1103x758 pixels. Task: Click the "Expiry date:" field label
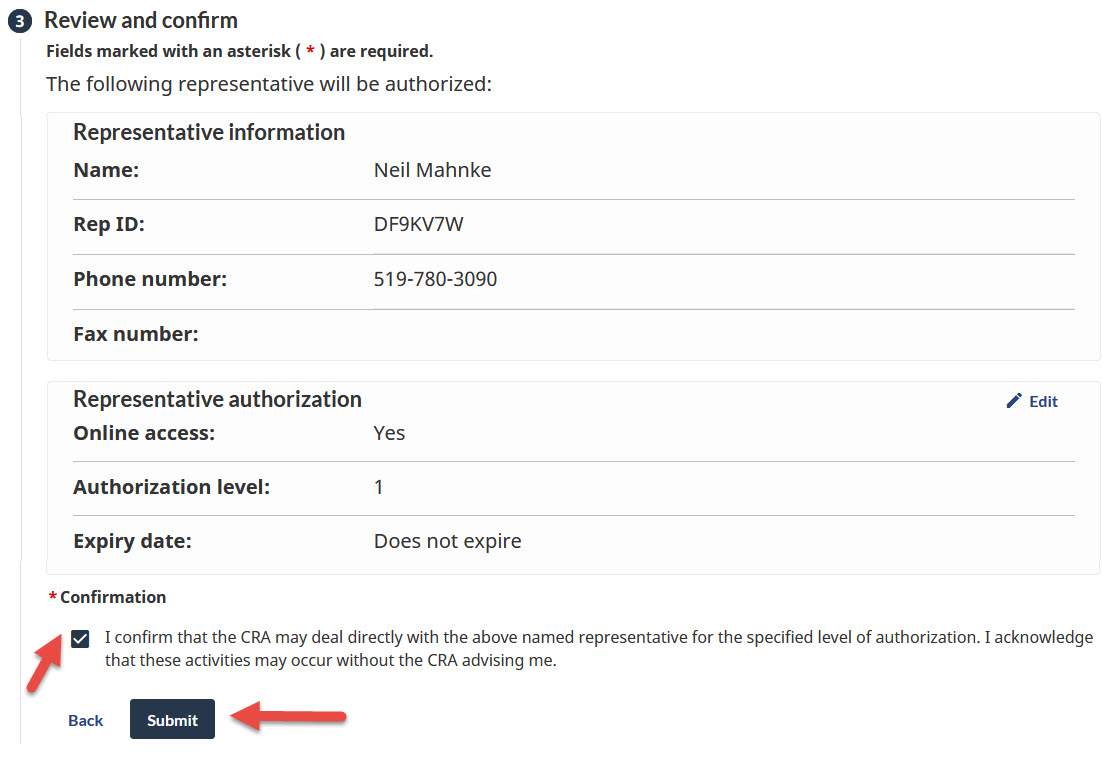(132, 541)
